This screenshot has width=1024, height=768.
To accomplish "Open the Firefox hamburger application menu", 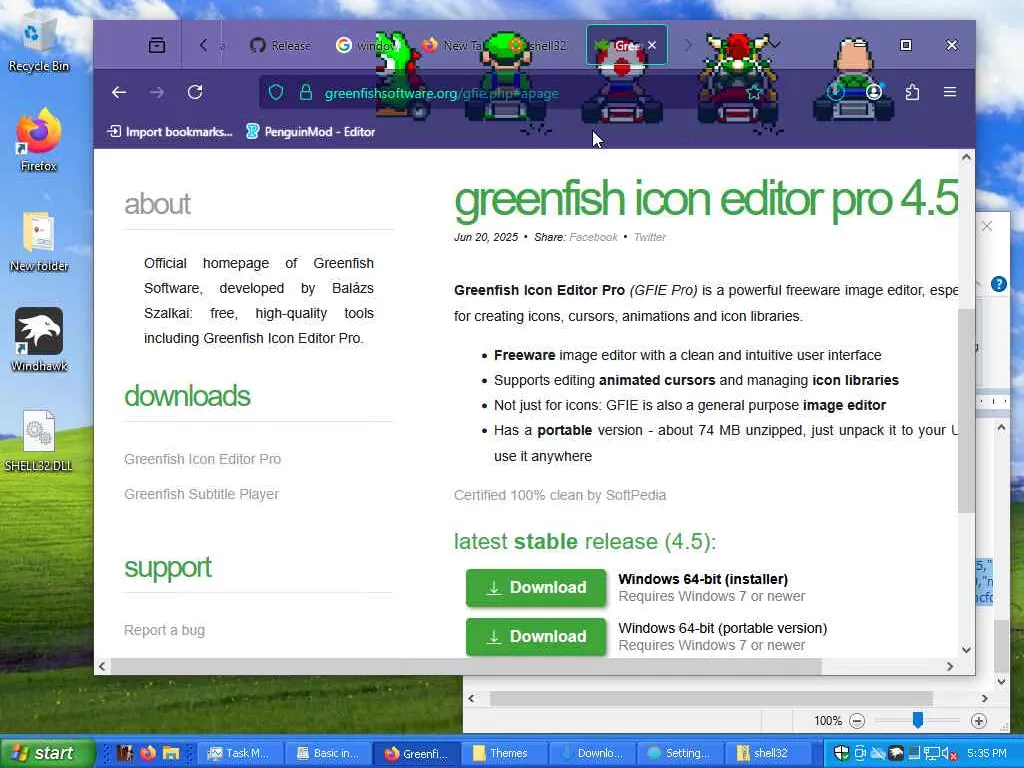I will coord(950,92).
